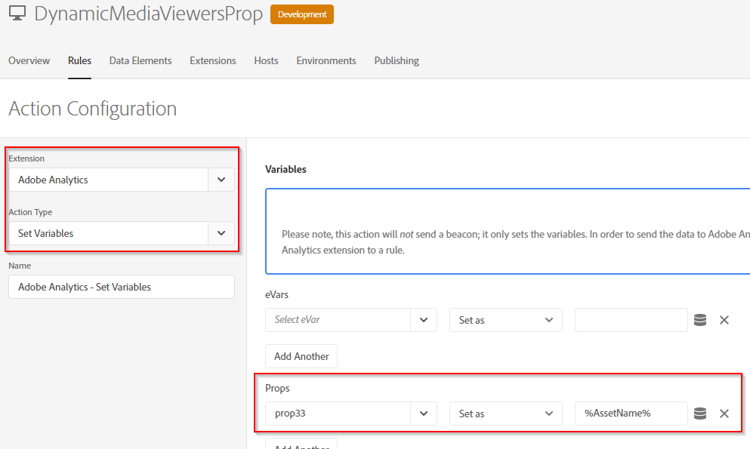The width and height of the screenshot is (750, 449).
Task: Remove the eVar row with X icon
Action: [724, 320]
